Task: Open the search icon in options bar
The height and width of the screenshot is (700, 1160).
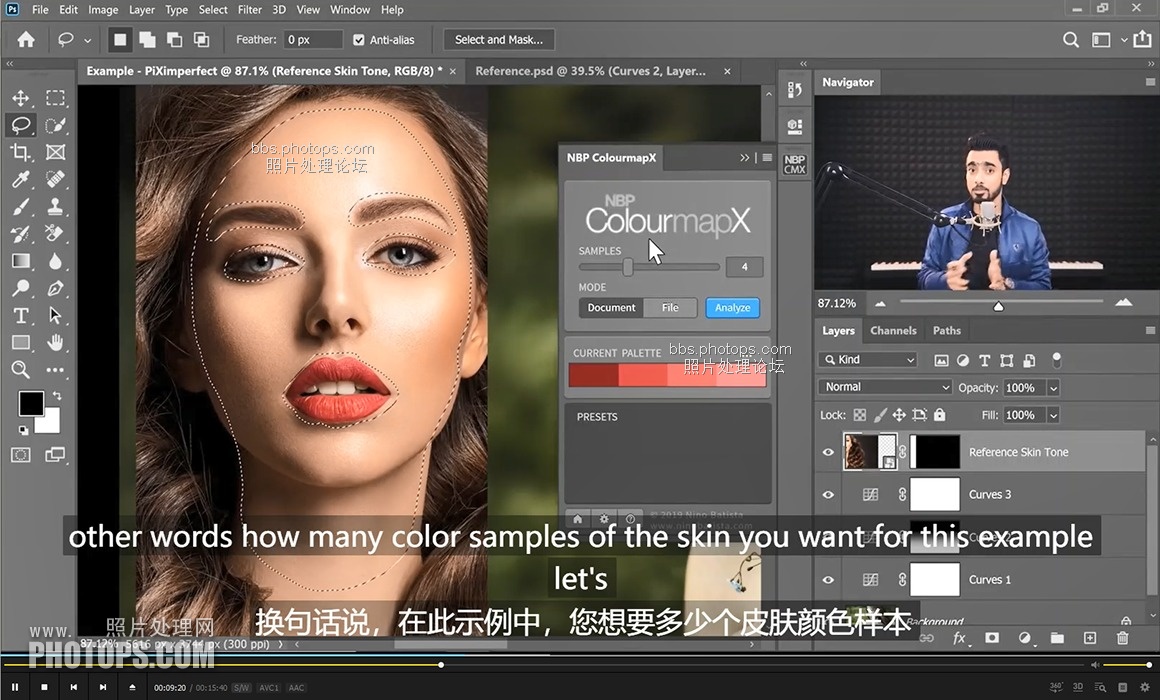Action: tap(1070, 40)
